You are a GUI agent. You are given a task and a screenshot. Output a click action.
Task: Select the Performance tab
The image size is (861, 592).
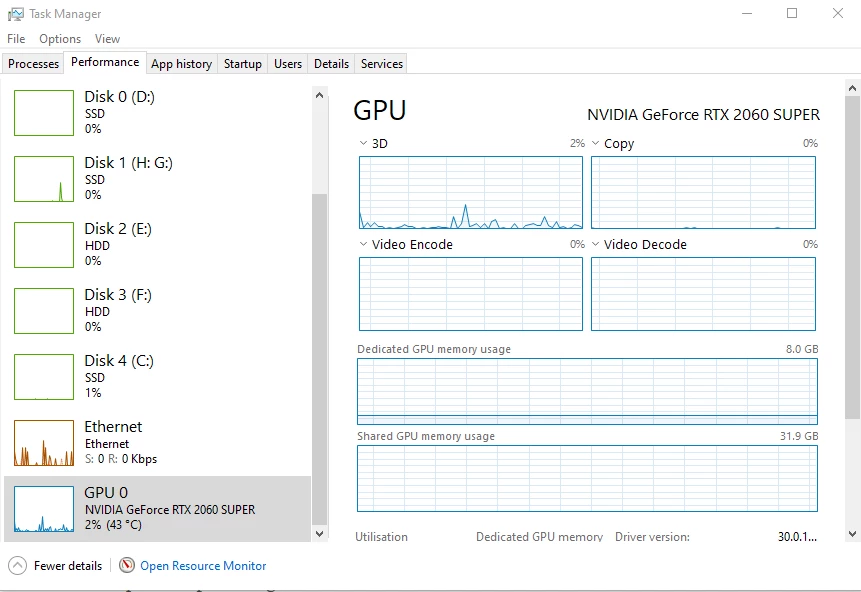(x=105, y=62)
